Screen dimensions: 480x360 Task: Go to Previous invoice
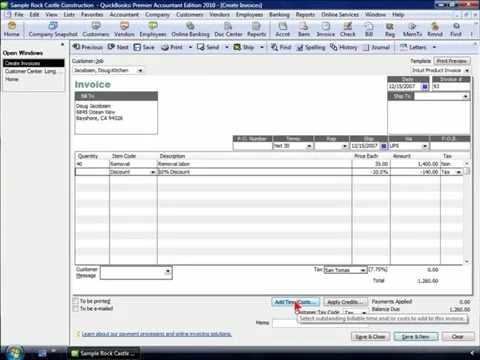point(88,47)
